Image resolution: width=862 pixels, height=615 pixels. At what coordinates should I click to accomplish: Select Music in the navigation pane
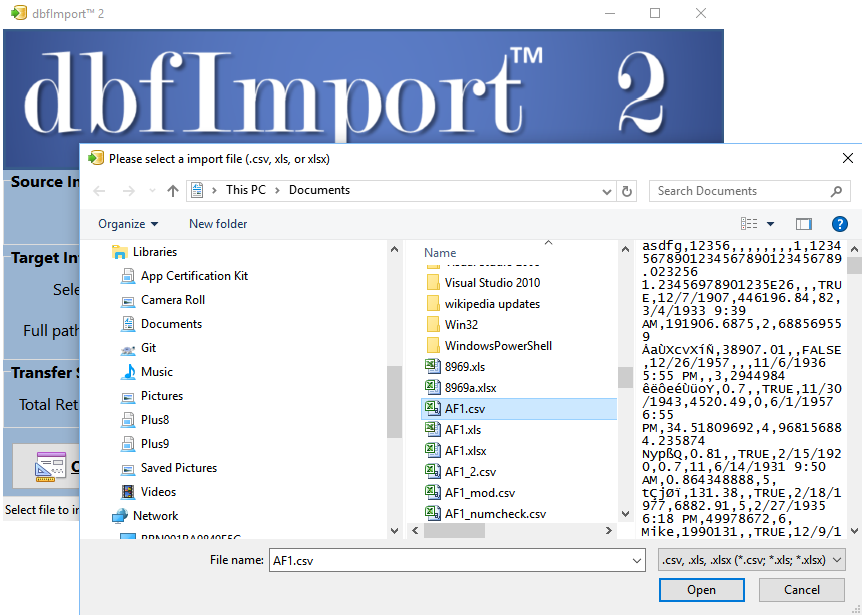coord(157,372)
